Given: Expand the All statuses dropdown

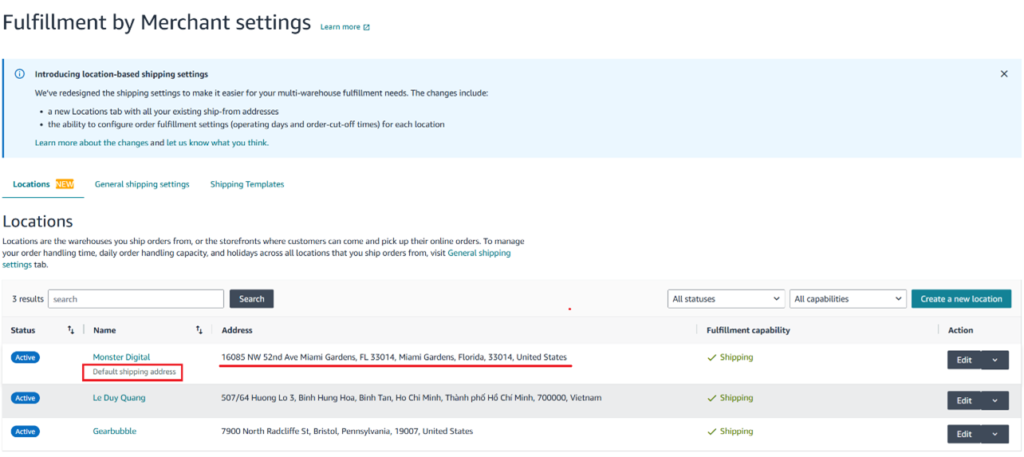Looking at the screenshot, I should pos(725,298).
